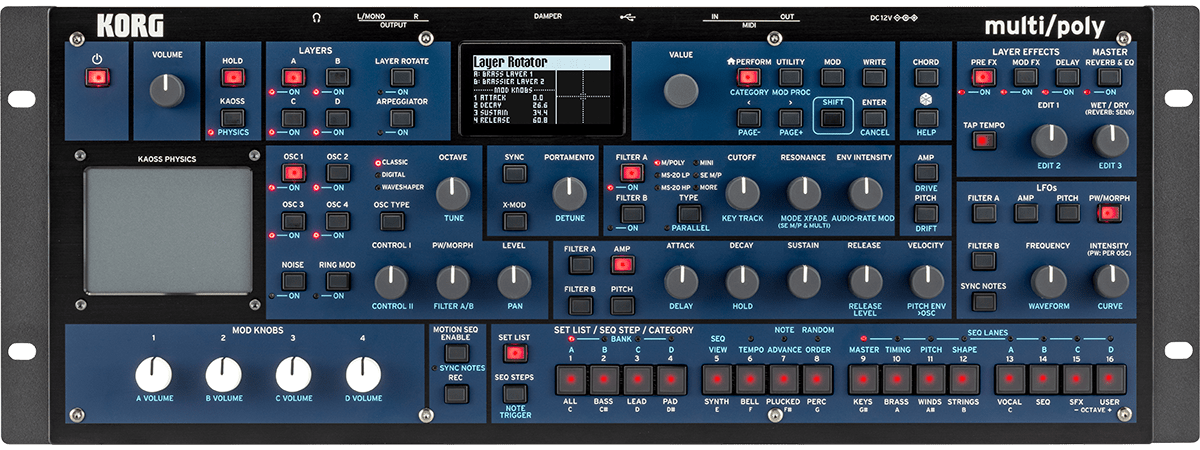Select Layer B button
This screenshot has height=450, width=1200.
click(337, 77)
